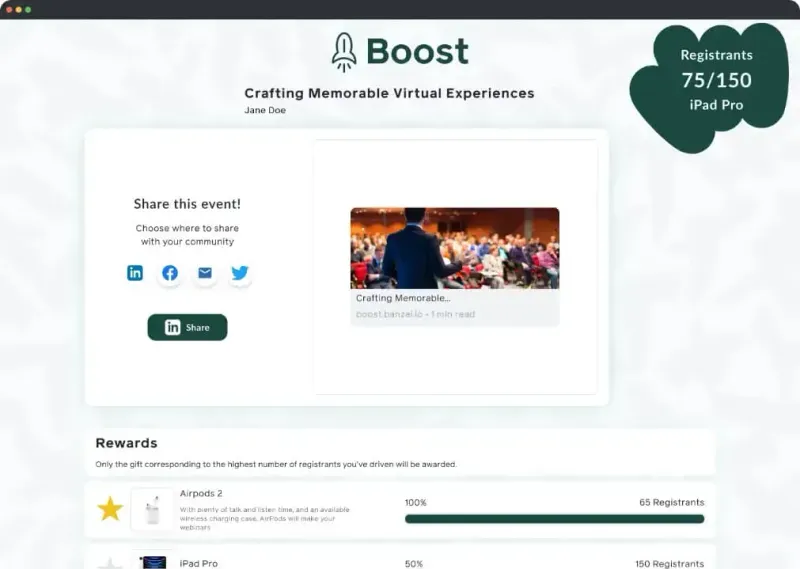Click the "Choose where to share" subtitle
The image size is (800, 569).
[x=187, y=235]
